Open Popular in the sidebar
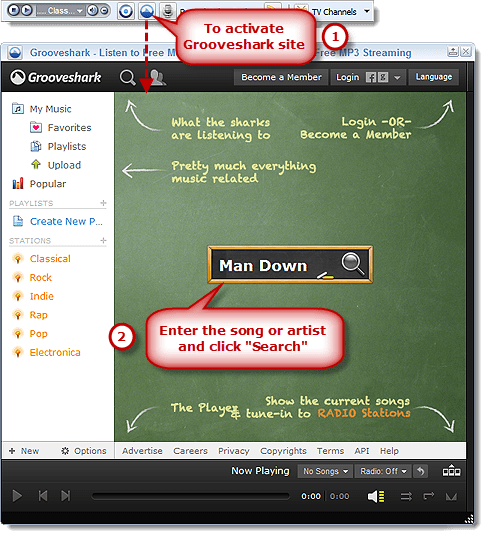500x555 pixels. [x=39, y=184]
